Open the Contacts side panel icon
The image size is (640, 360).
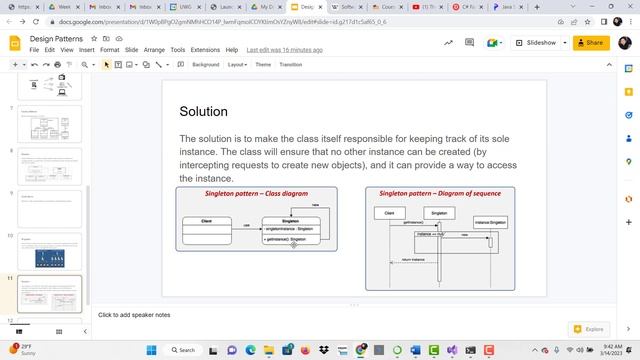[629, 138]
